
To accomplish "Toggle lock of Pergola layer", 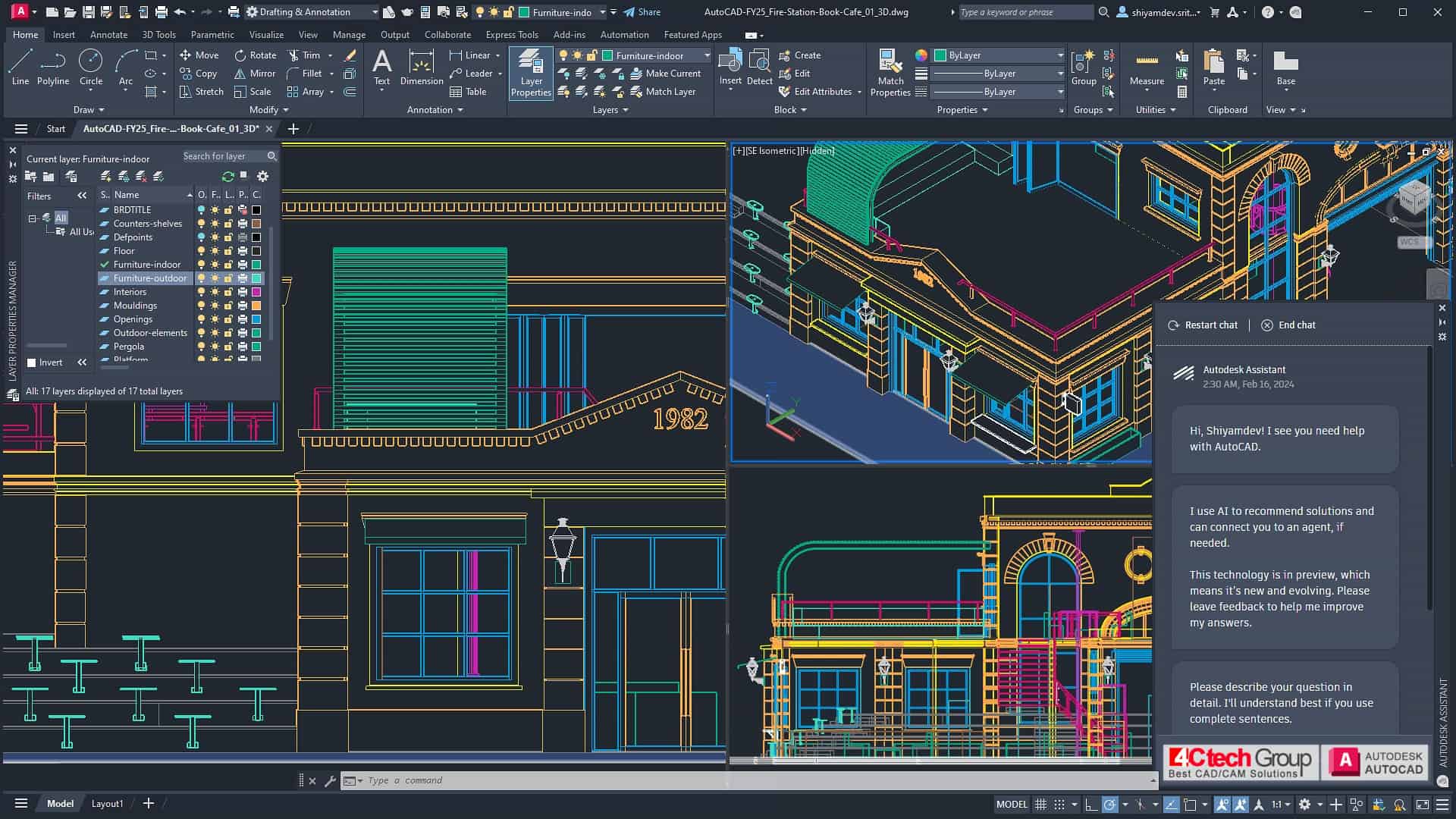I will 228,347.
